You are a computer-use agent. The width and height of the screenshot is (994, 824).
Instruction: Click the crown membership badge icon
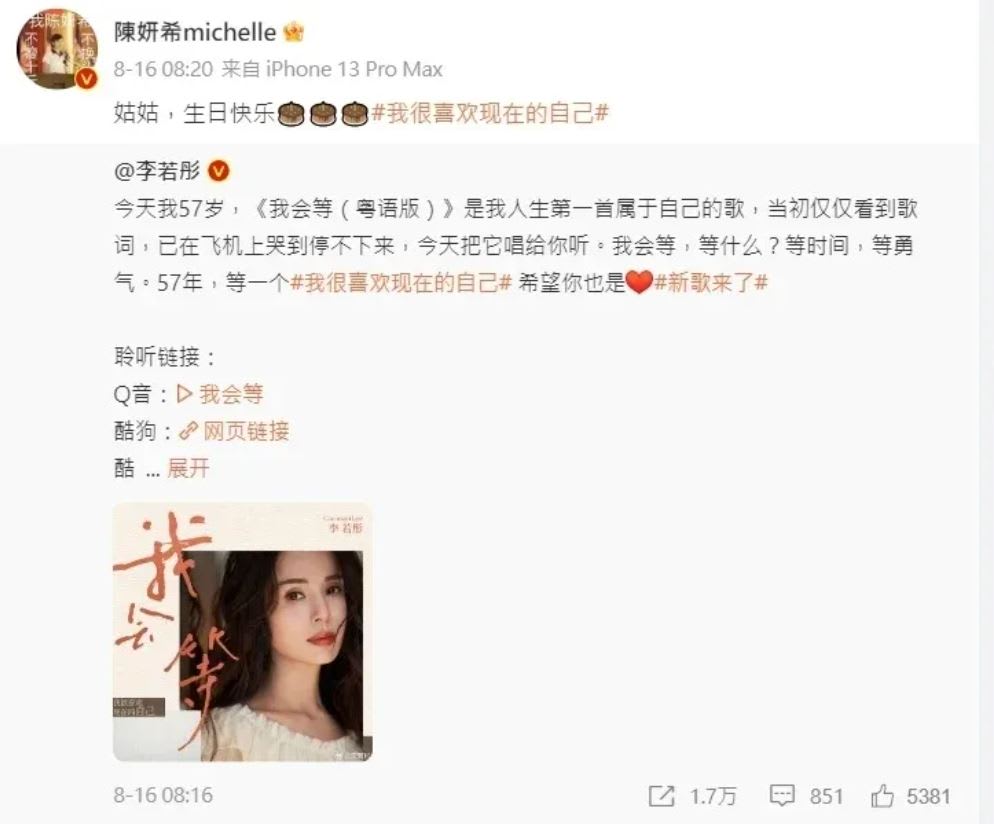tap(294, 32)
